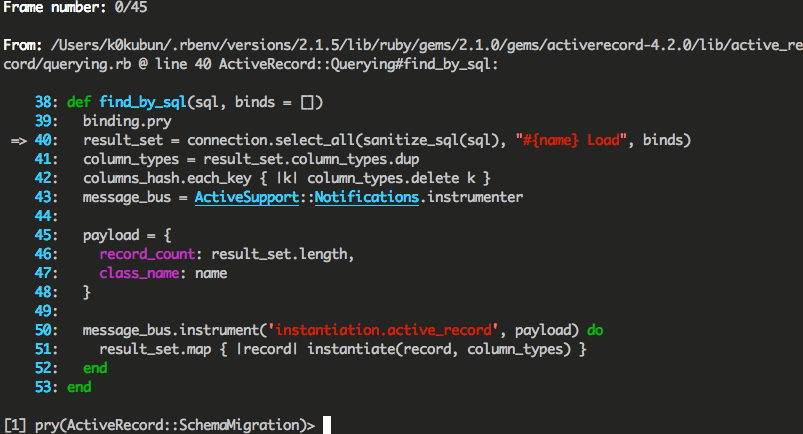803x434 pixels.
Task: Click the empty array brackets after binds
Action: click(307, 102)
